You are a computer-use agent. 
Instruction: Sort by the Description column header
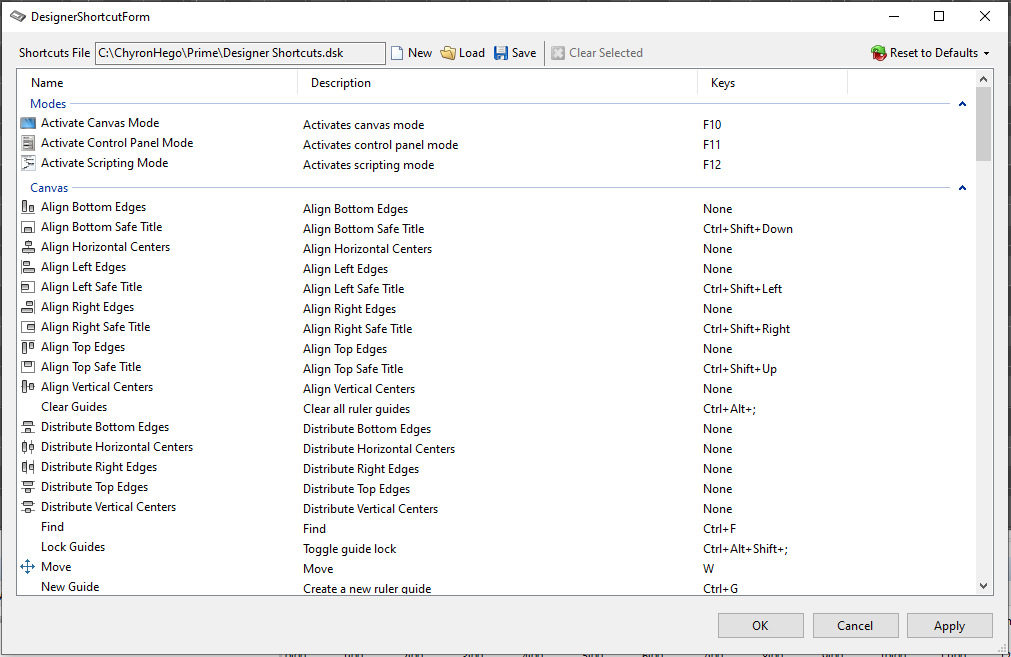[x=497, y=83]
